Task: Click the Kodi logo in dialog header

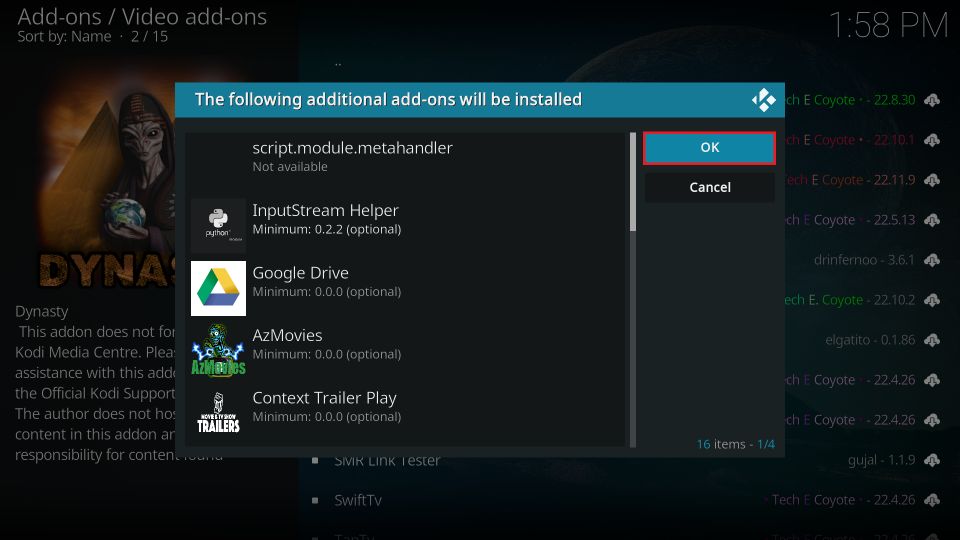Action: 763,100
